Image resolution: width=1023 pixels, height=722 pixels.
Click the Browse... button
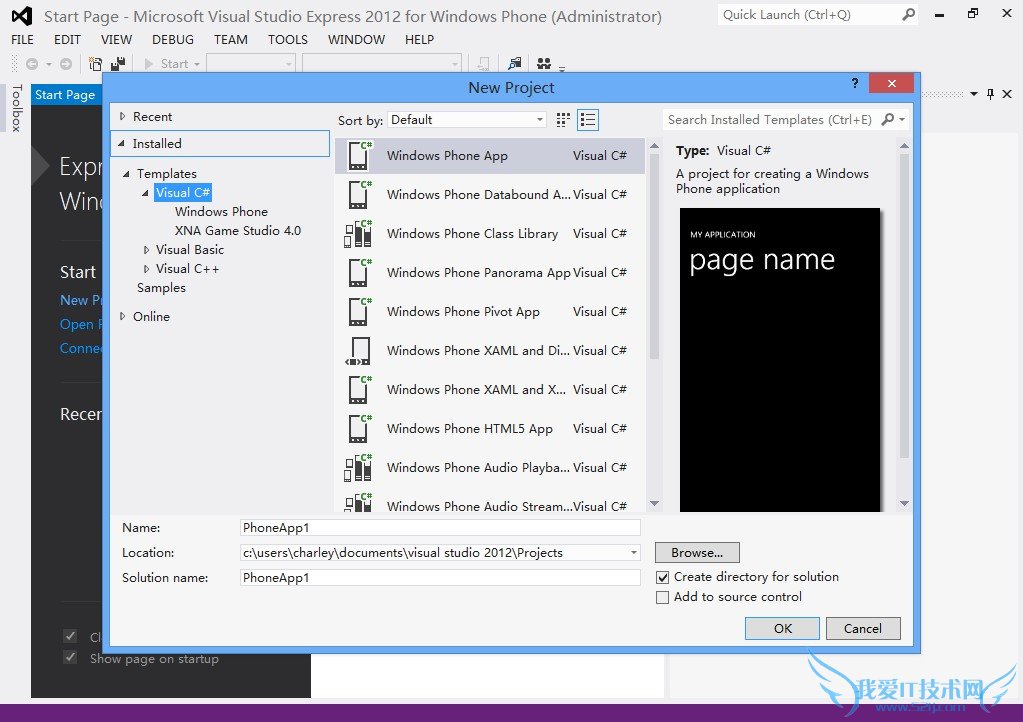[x=697, y=553]
